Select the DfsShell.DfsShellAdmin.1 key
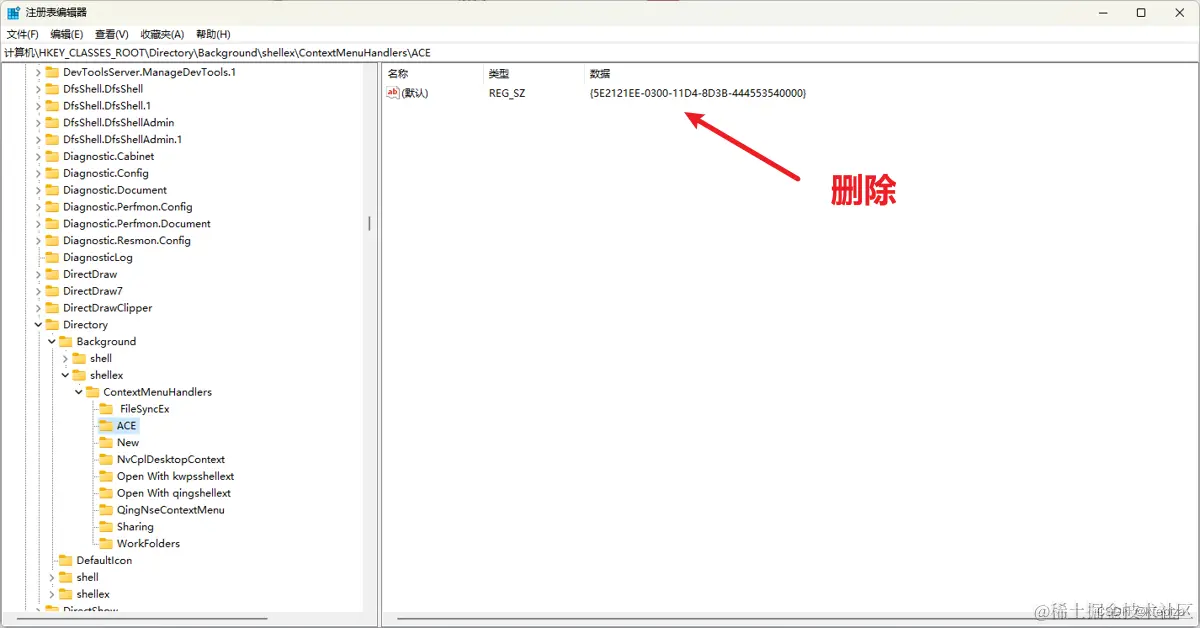 point(122,139)
